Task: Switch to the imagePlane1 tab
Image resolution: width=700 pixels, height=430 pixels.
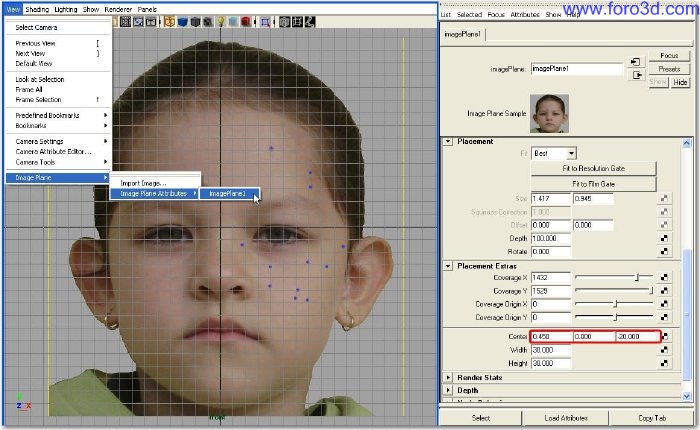Action: [x=462, y=34]
